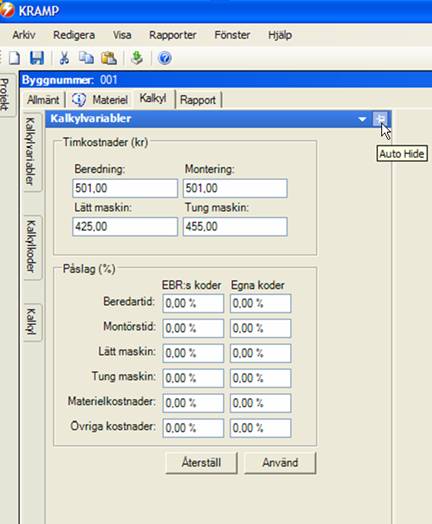Click the New document icon

14,58
